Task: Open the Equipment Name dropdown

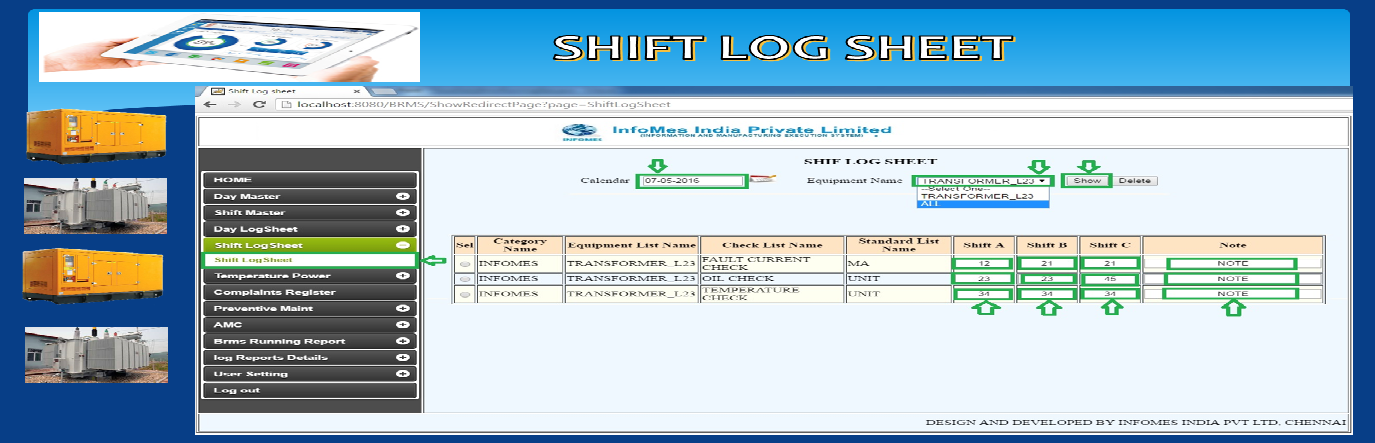Action: point(982,181)
